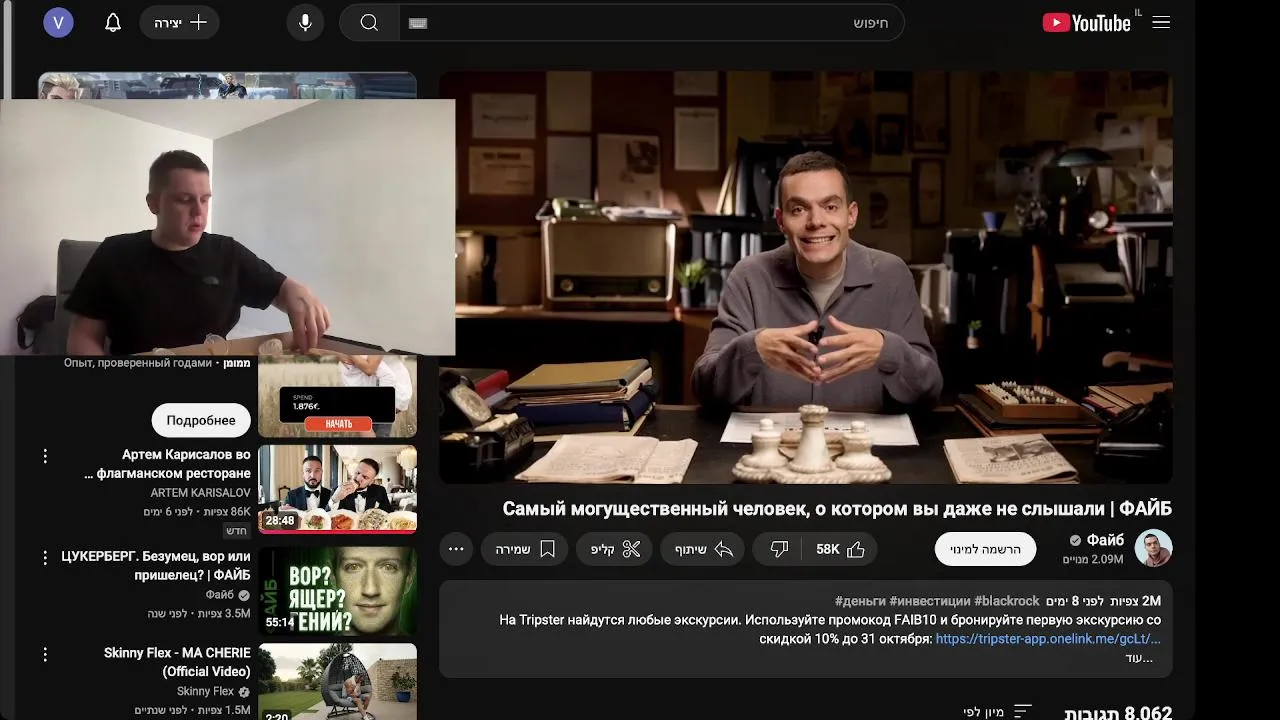
Task: Click the #деньги hashtag
Action: click(x=861, y=601)
